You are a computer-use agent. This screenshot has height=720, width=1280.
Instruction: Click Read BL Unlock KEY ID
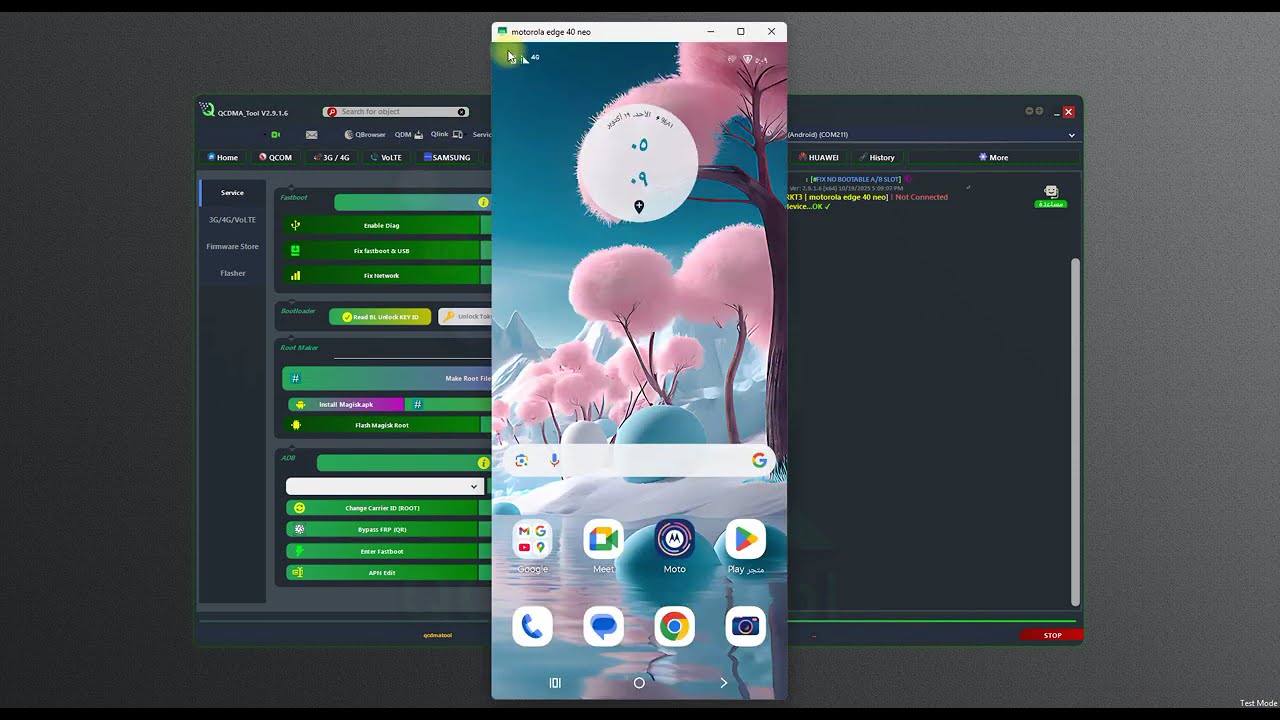tap(380, 316)
